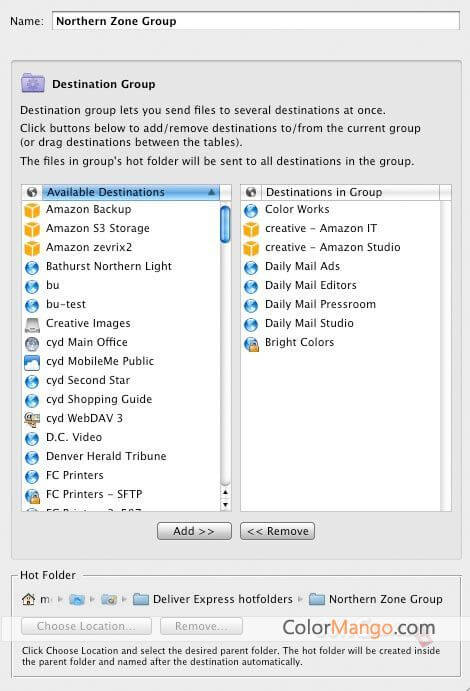
Task: Select the Creative Images drive icon
Action: [x=32, y=324]
